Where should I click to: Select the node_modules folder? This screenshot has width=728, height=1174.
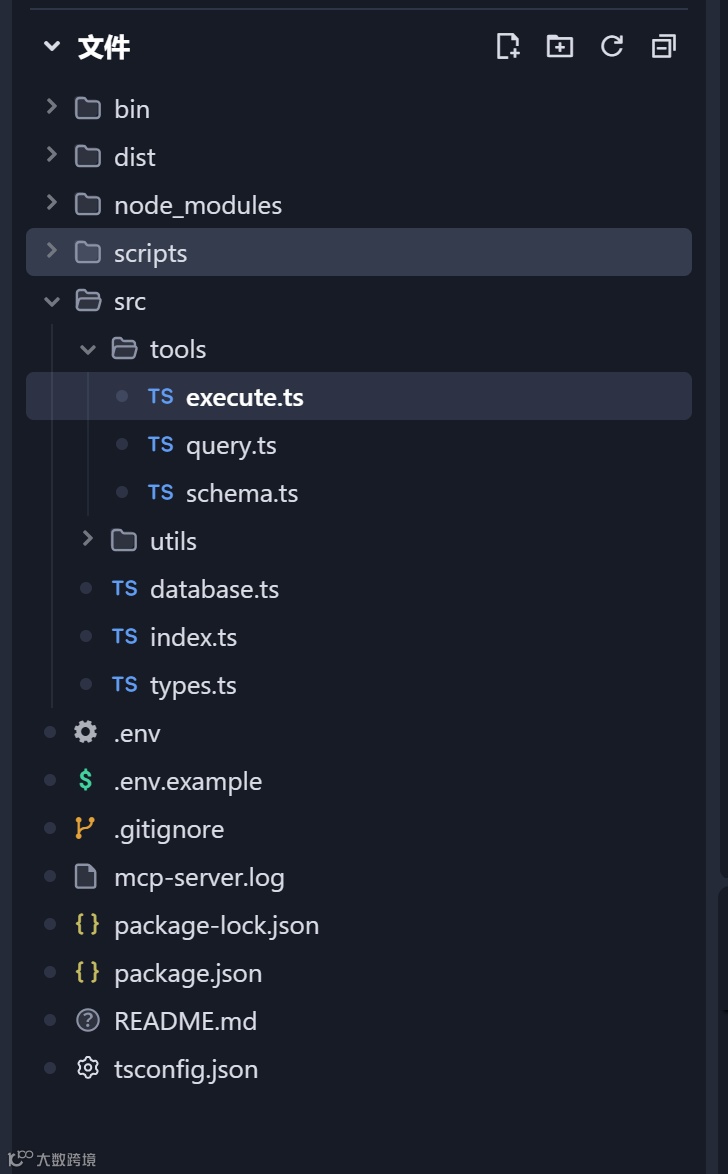(x=198, y=205)
